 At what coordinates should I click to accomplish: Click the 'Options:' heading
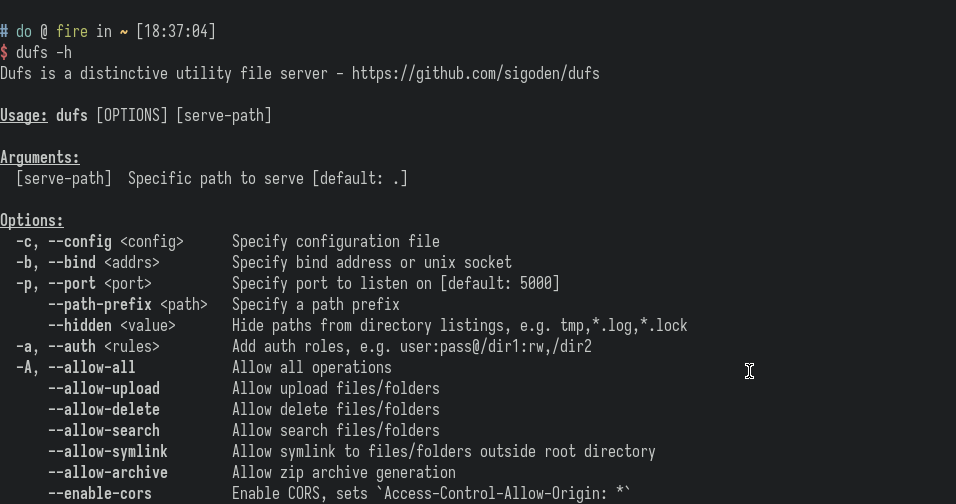point(32,221)
